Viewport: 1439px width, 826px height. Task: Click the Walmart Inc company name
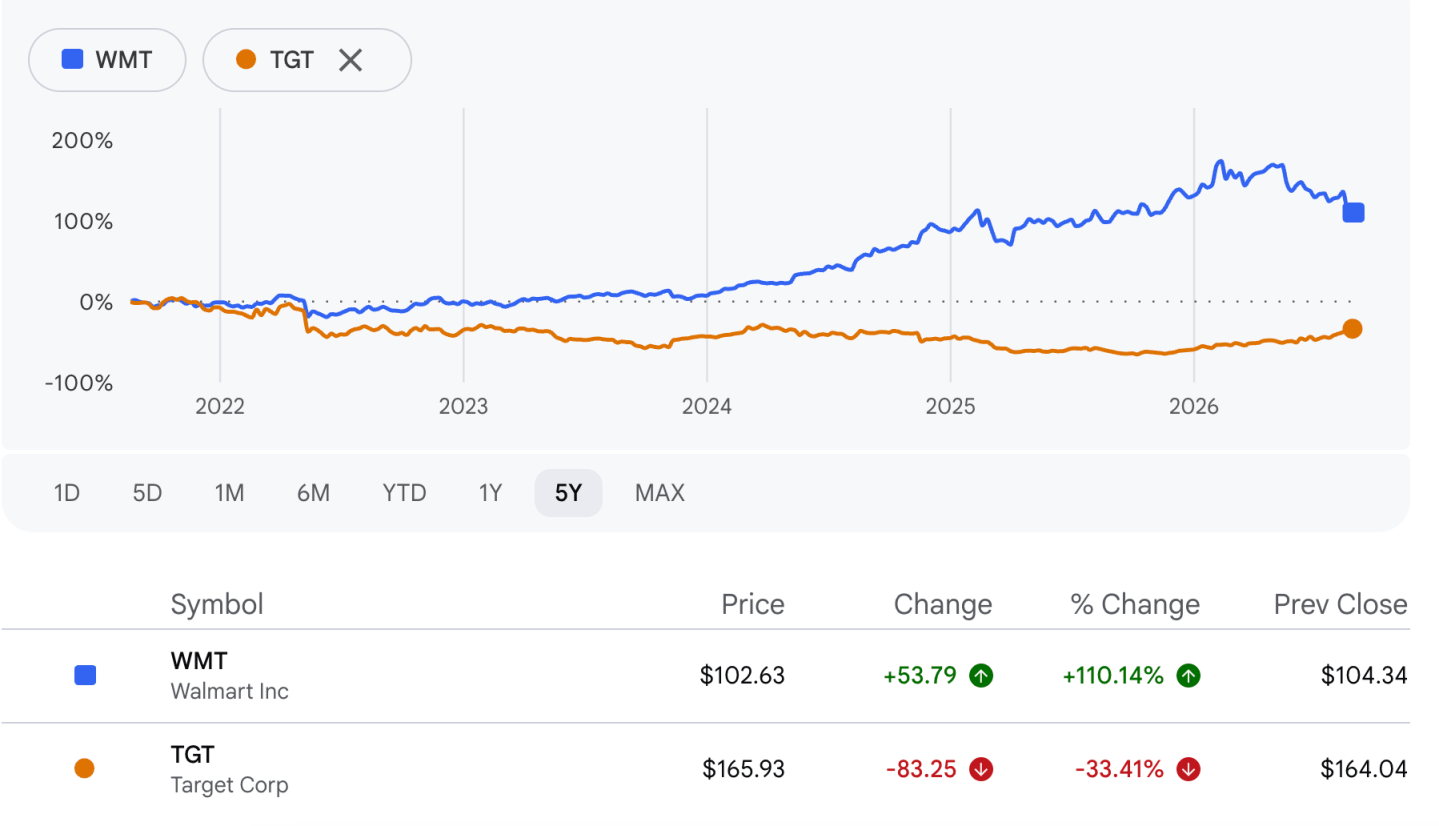[229, 691]
